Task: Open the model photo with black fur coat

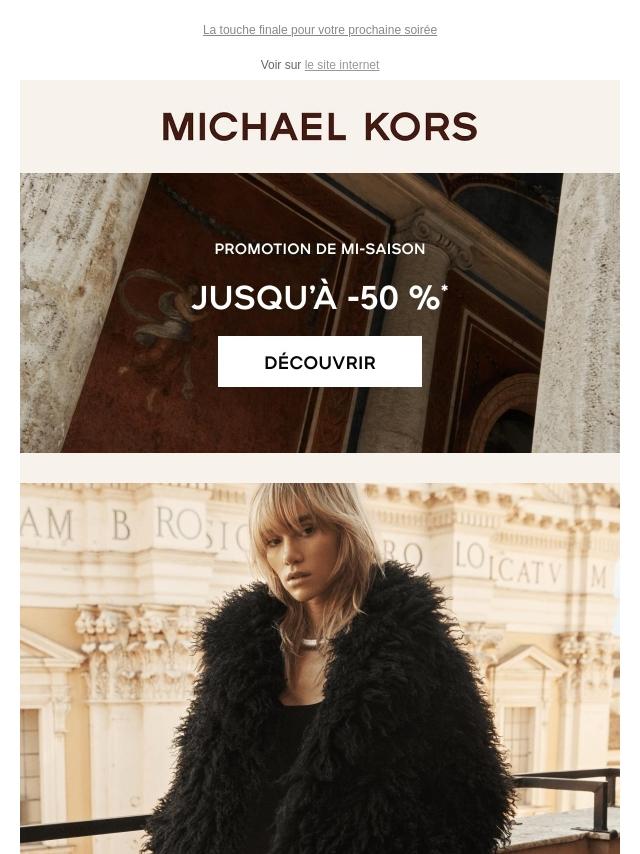Action: coord(320,668)
